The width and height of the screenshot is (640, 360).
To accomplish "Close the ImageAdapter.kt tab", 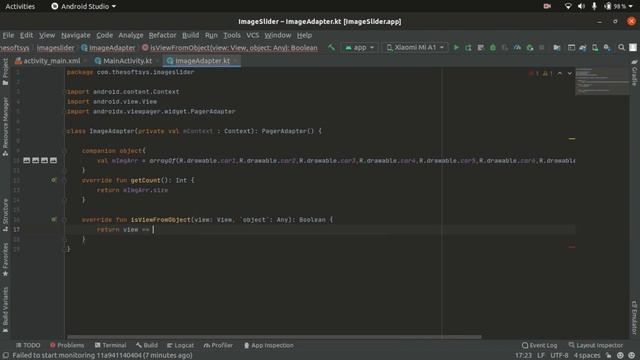I will click(x=236, y=61).
